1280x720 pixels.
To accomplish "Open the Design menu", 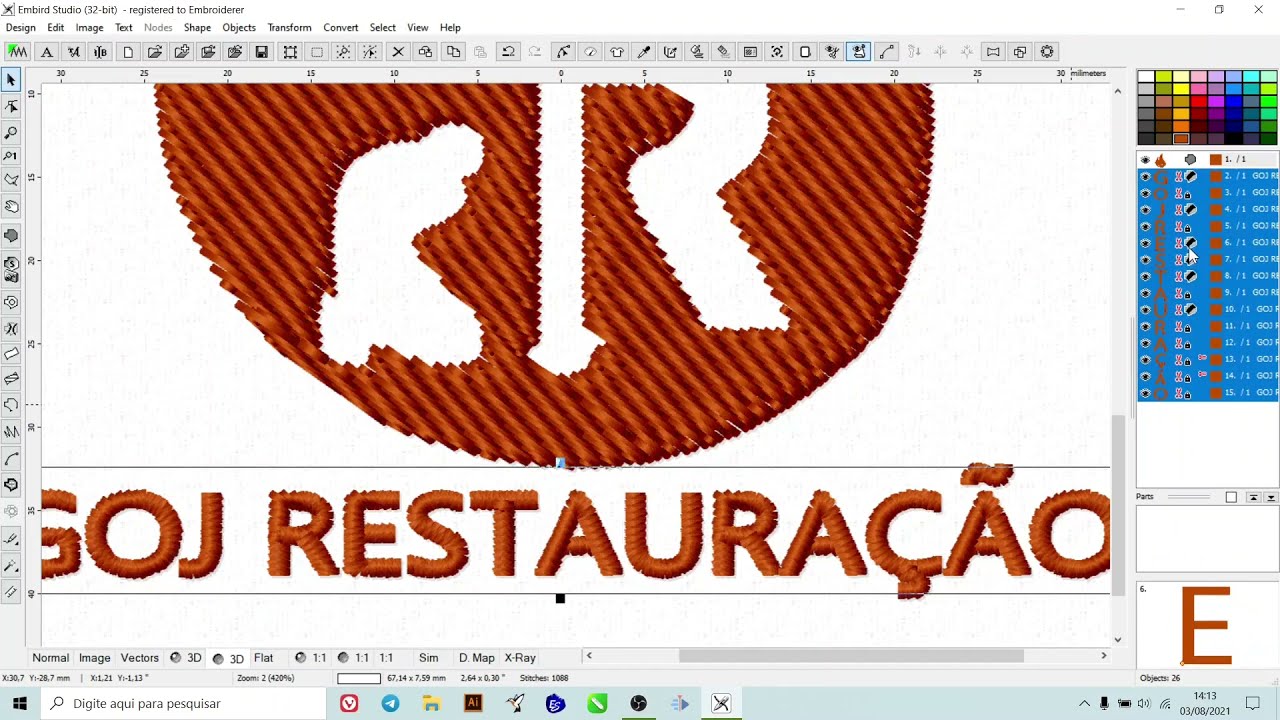I will (x=20, y=28).
